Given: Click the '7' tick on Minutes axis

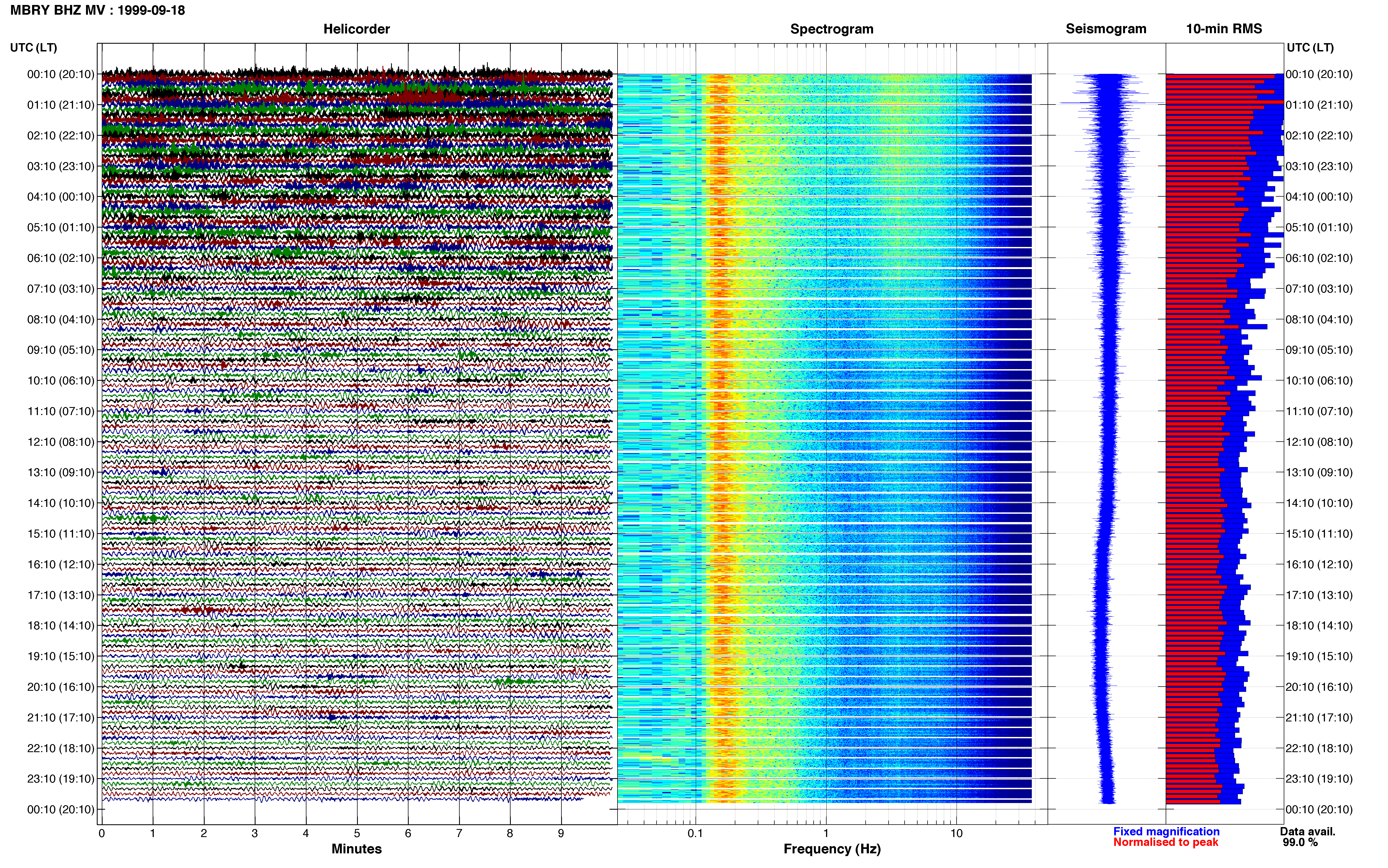Looking at the screenshot, I should click(x=459, y=833).
